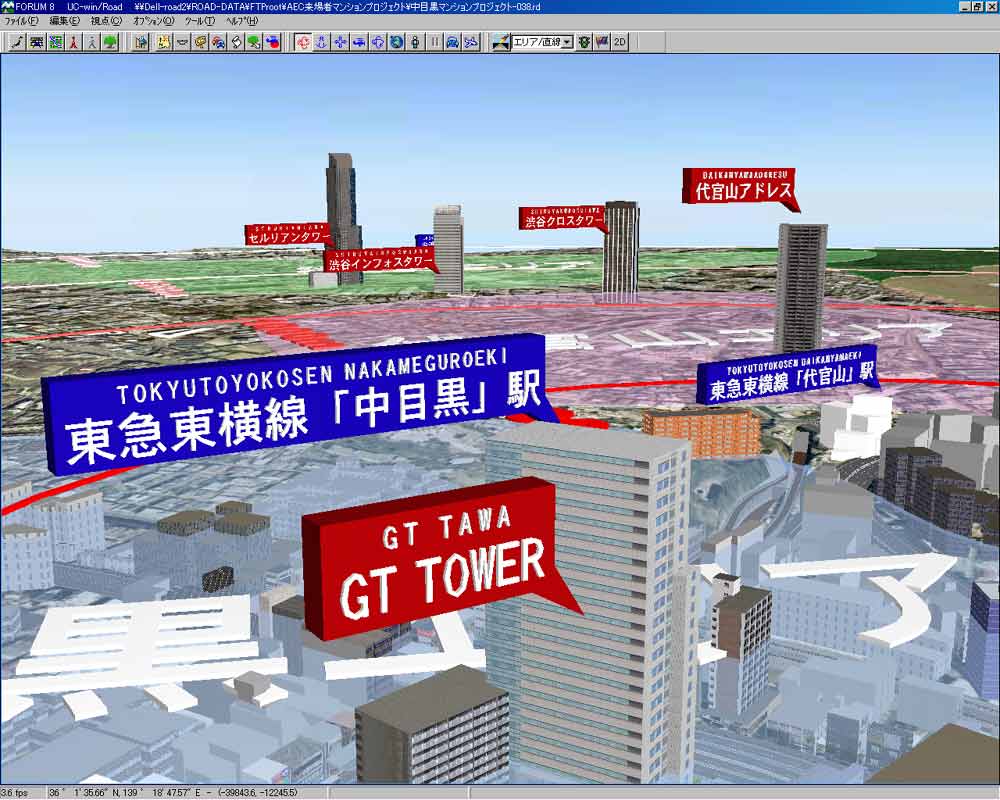
Task: Click the (-39843.6, -12245.5) coordinates text
Action: [258, 793]
